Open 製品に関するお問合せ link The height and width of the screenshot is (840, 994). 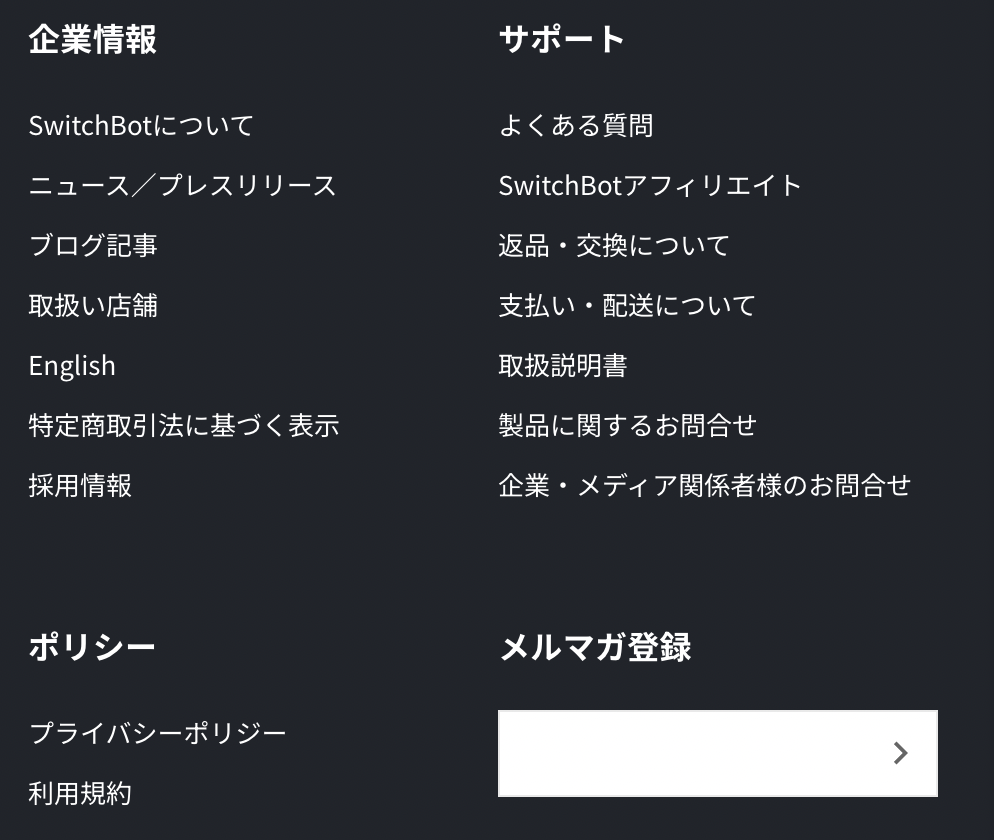(628, 425)
